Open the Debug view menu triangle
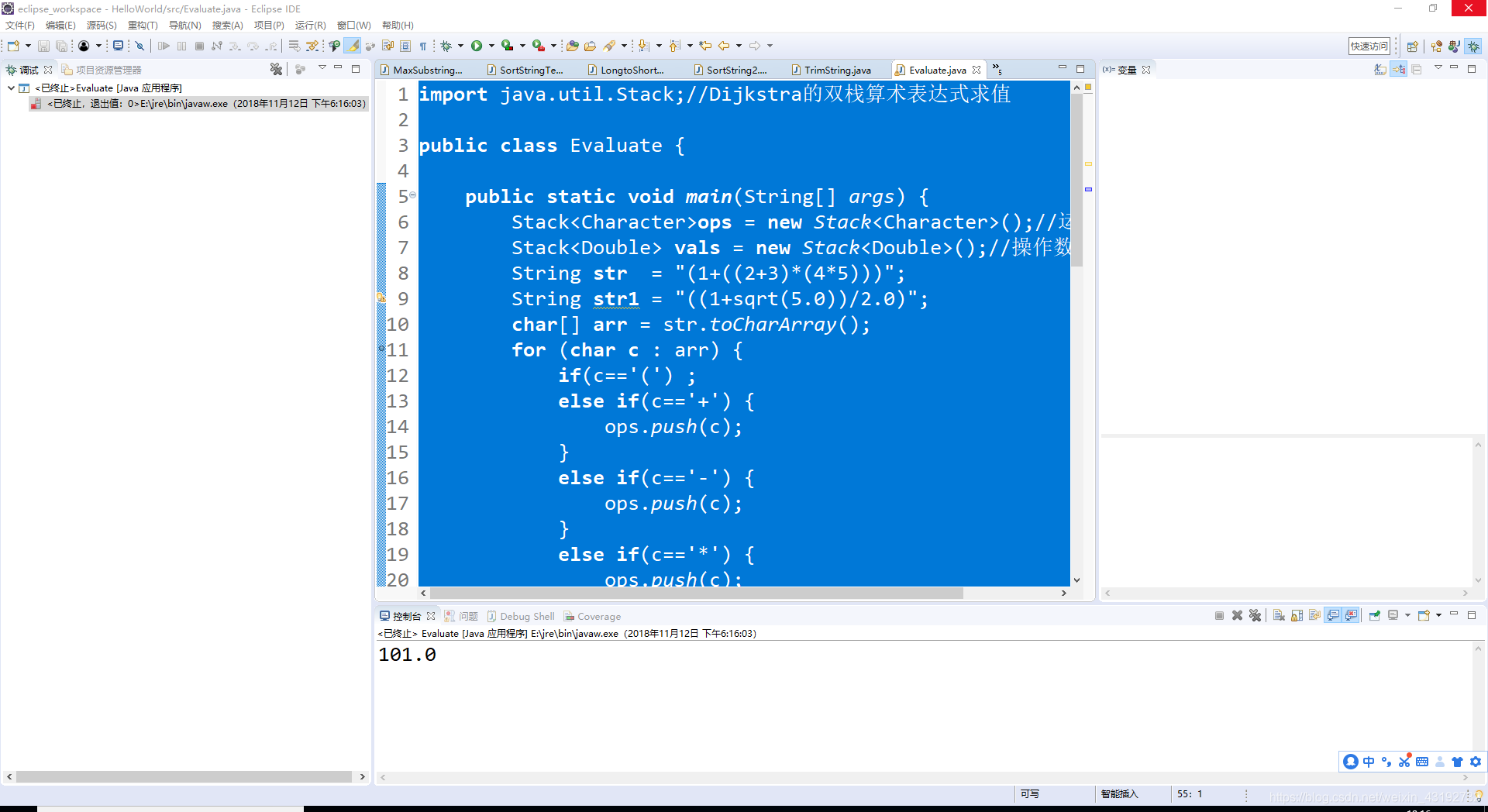The width and height of the screenshot is (1488, 812). [x=322, y=68]
